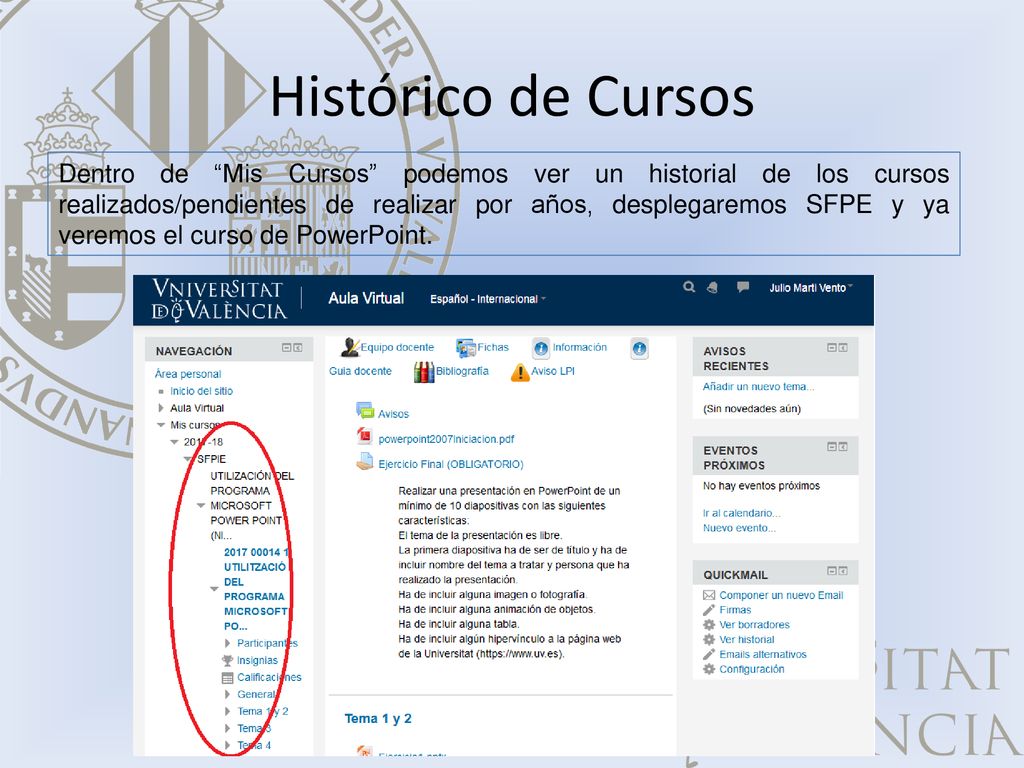1024x768 pixels.
Task: Go to Inicio del sitio
Action: coord(201,391)
